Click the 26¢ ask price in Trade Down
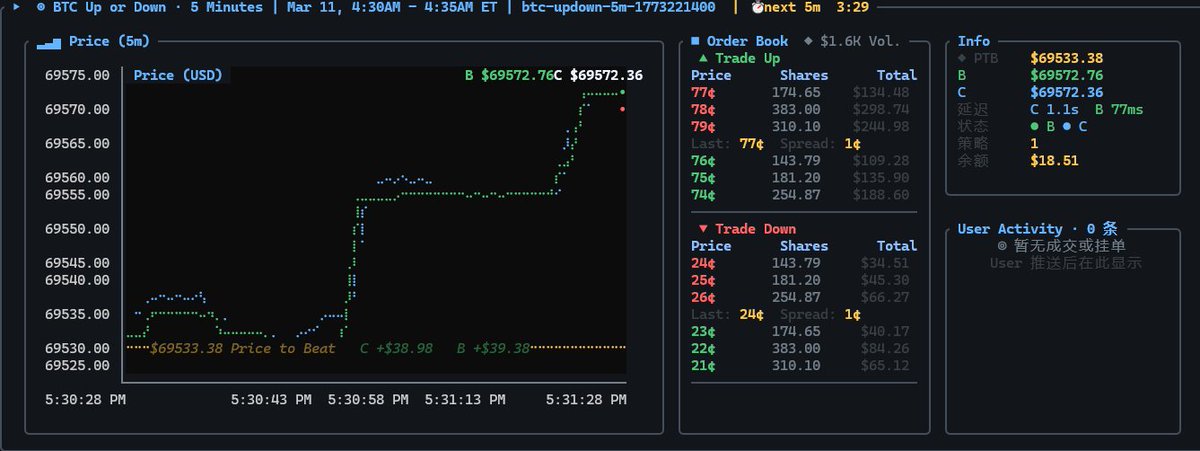The width and height of the screenshot is (1200, 451). (x=703, y=297)
